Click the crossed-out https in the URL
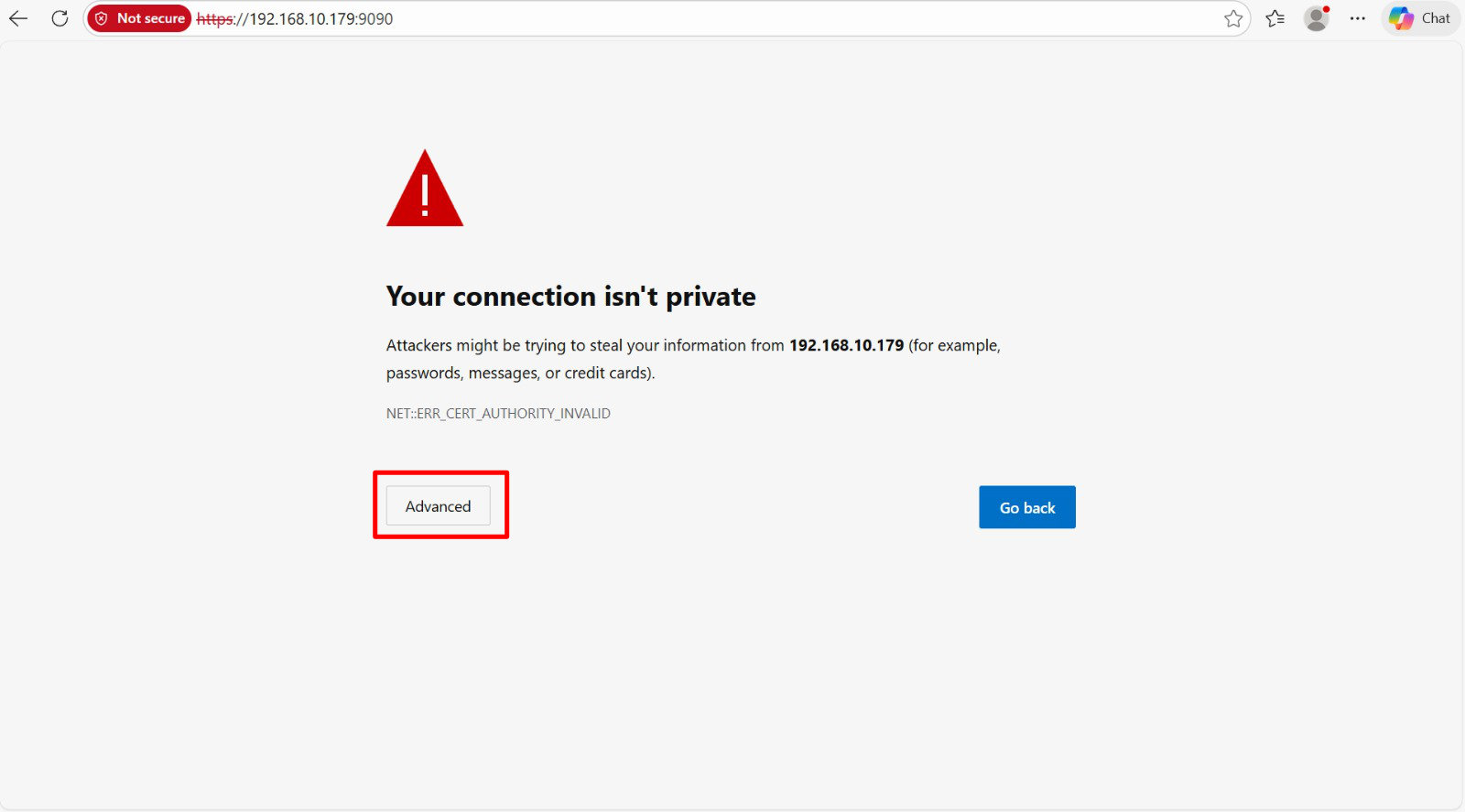 (x=214, y=19)
